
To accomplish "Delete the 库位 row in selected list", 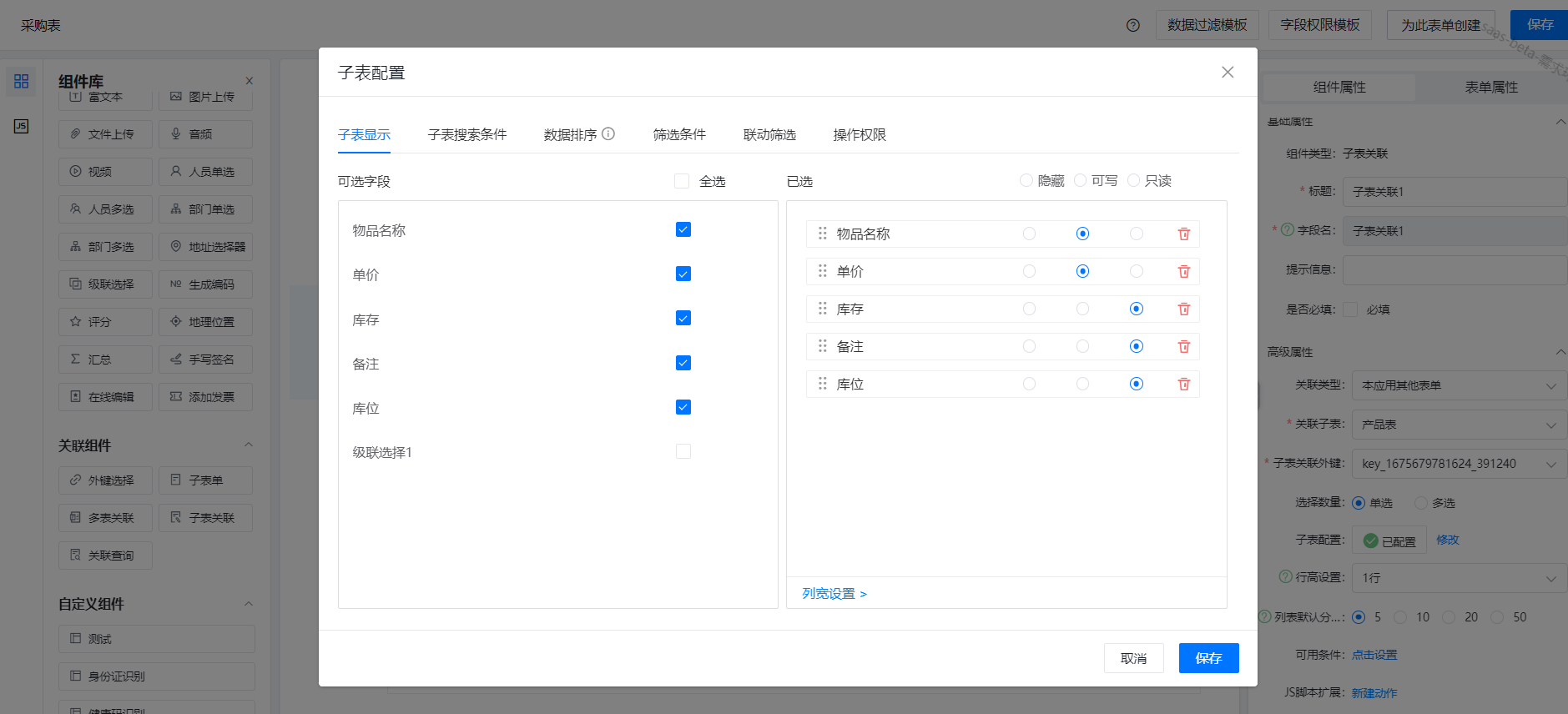I will pyautogui.click(x=1183, y=385).
